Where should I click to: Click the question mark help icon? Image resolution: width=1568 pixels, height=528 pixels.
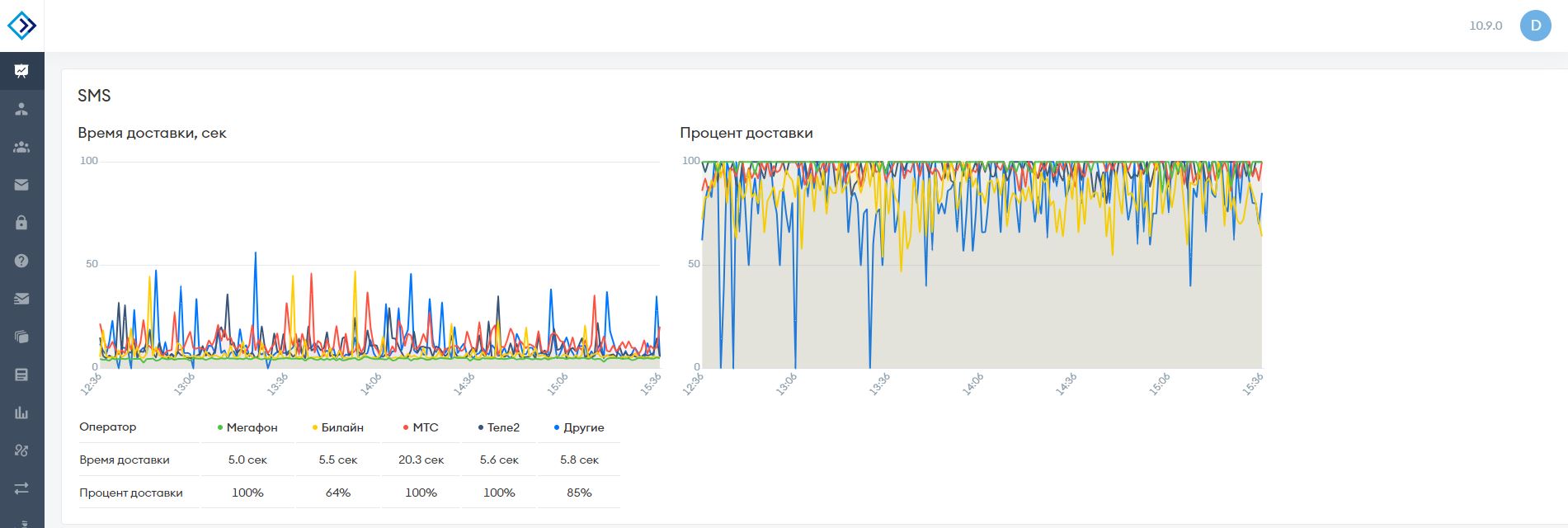coord(21,261)
